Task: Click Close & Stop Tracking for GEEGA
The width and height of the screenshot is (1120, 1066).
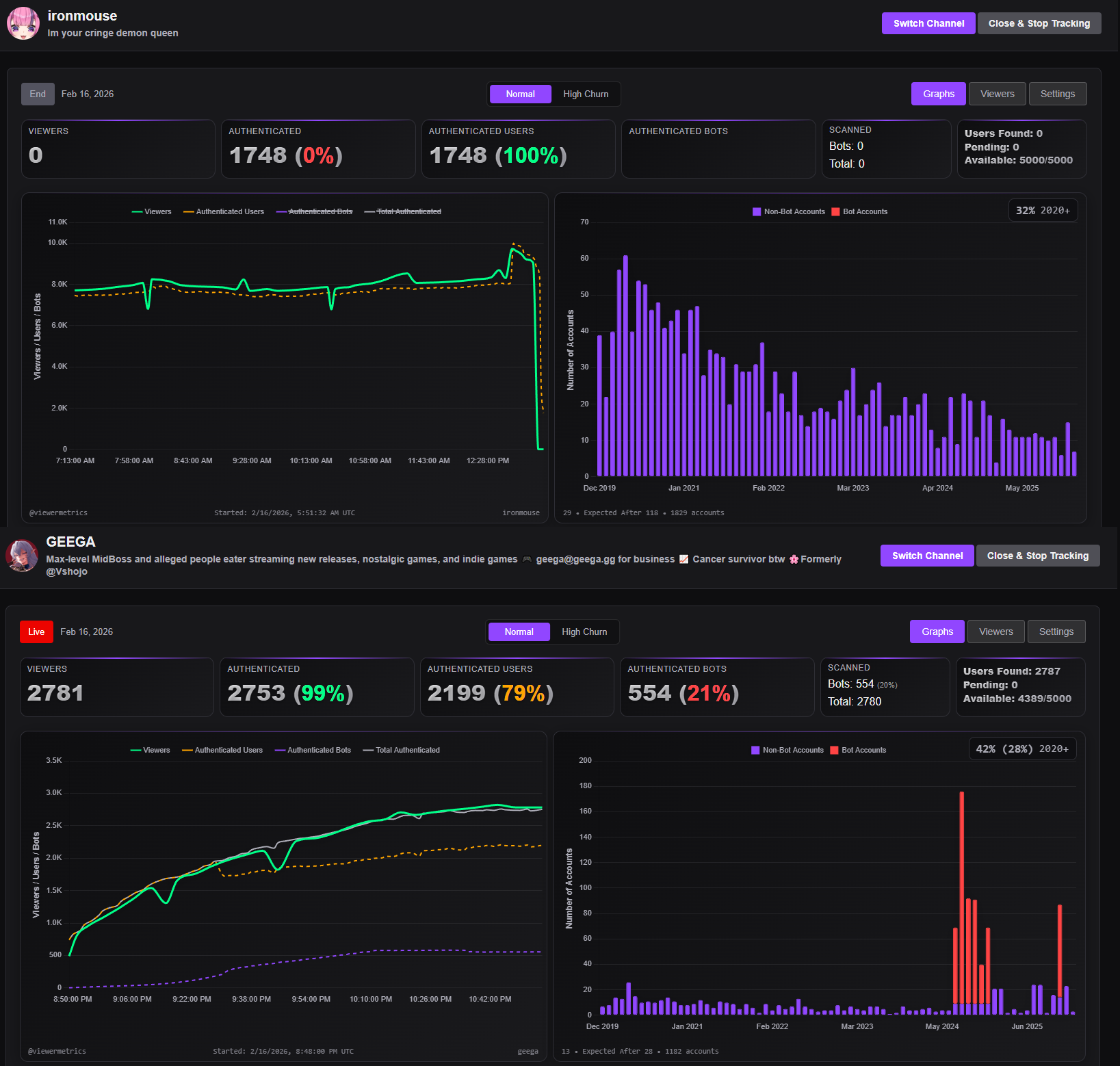Action: click(1037, 556)
